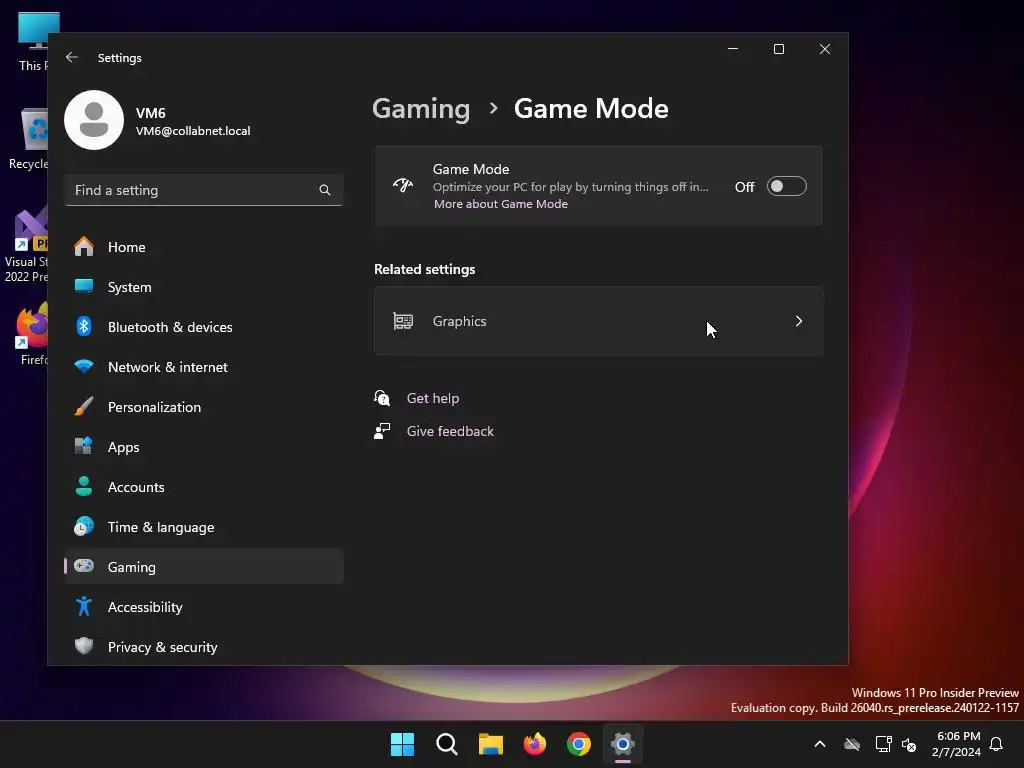Screen dimensions: 1024x768
Task: Focus the Find a setting search box
Action: tap(204, 190)
